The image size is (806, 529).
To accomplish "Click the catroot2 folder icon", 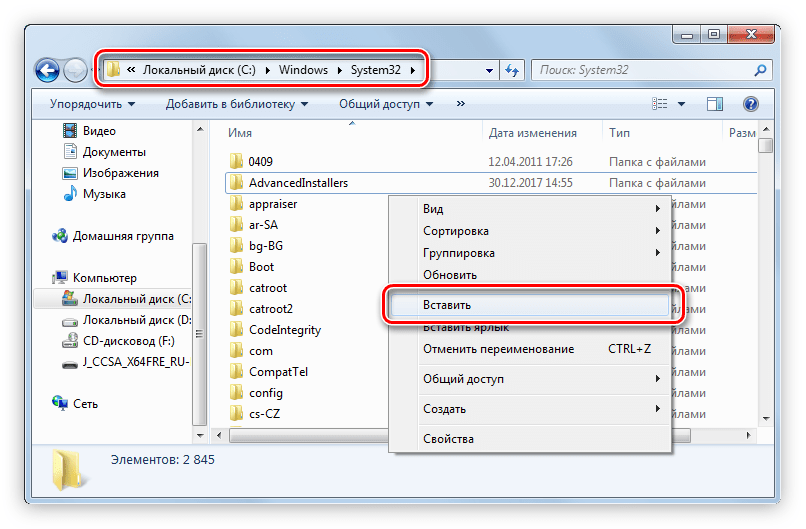I will (x=236, y=308).
